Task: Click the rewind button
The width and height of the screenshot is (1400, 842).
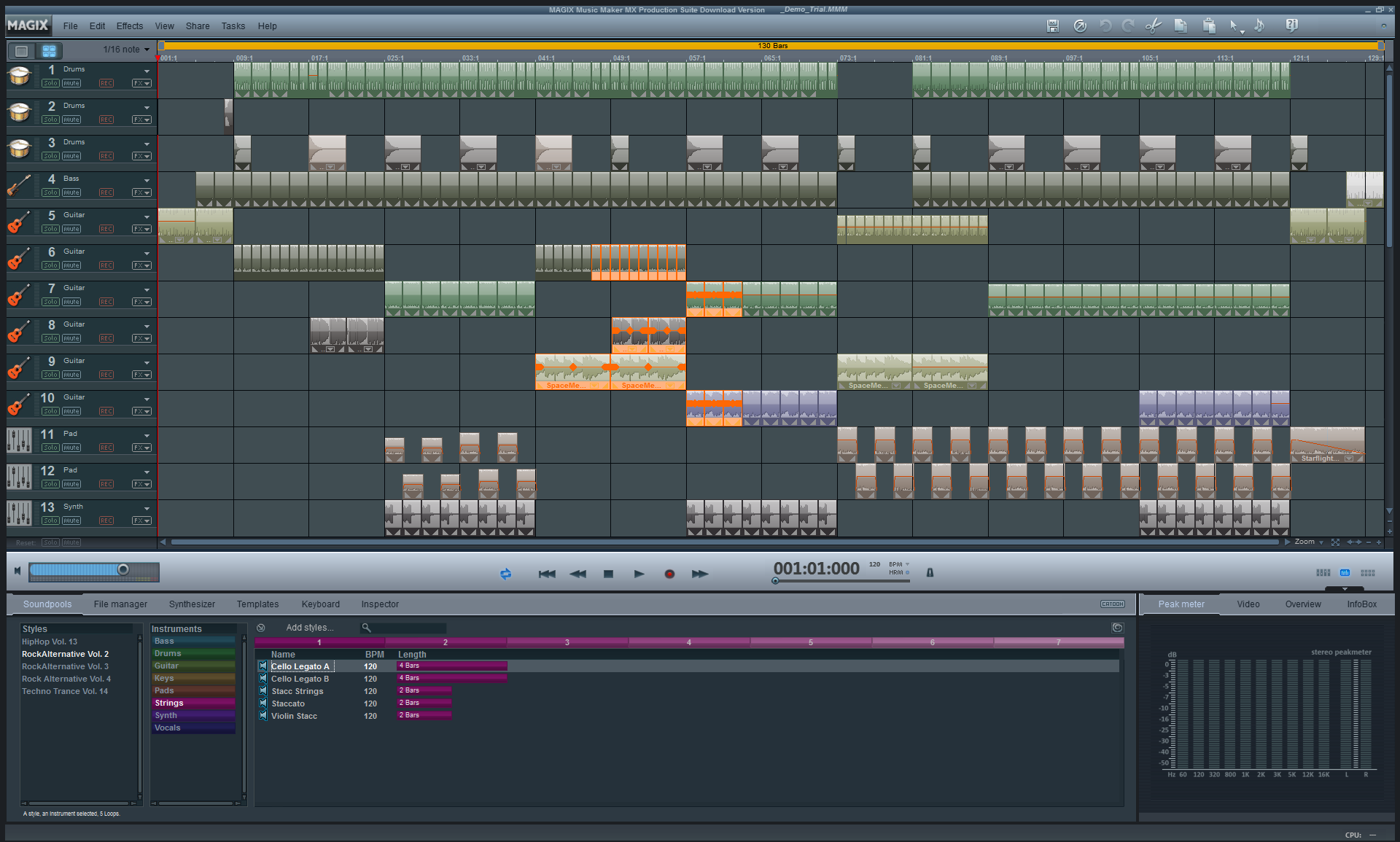Action: pyautogui.click(x=577, y=574)
